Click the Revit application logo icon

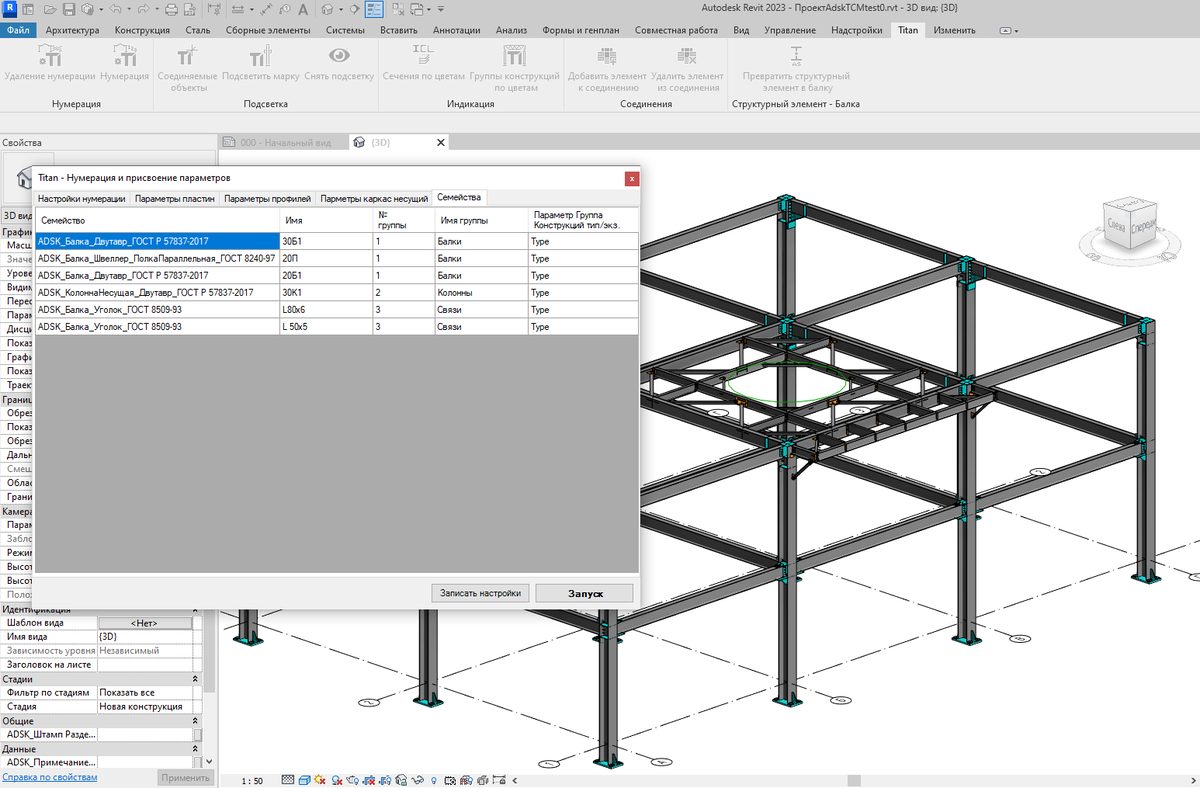10,9
